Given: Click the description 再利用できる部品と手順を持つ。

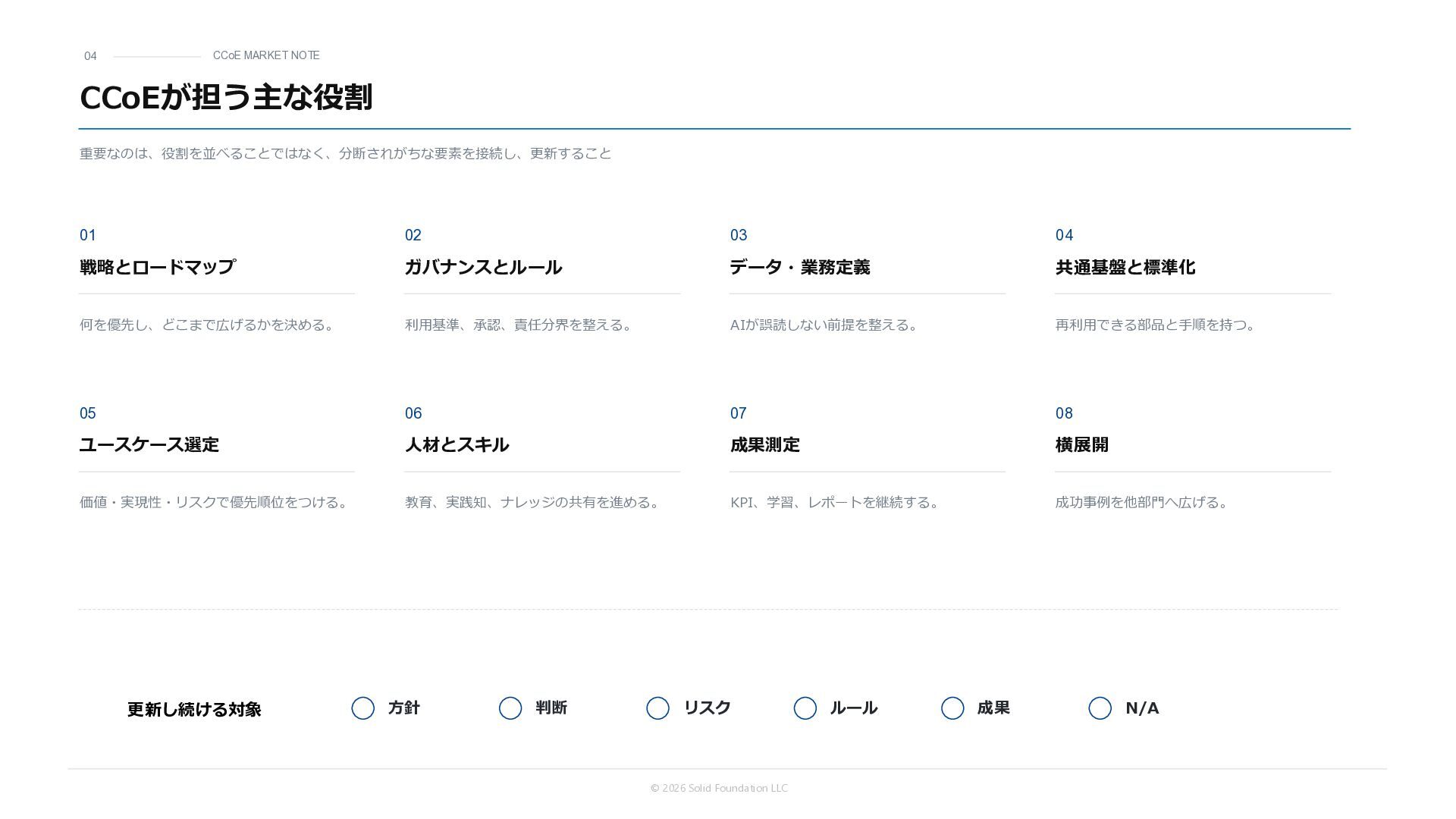Looking at the screenshot, I should [x=1156, y=325].
